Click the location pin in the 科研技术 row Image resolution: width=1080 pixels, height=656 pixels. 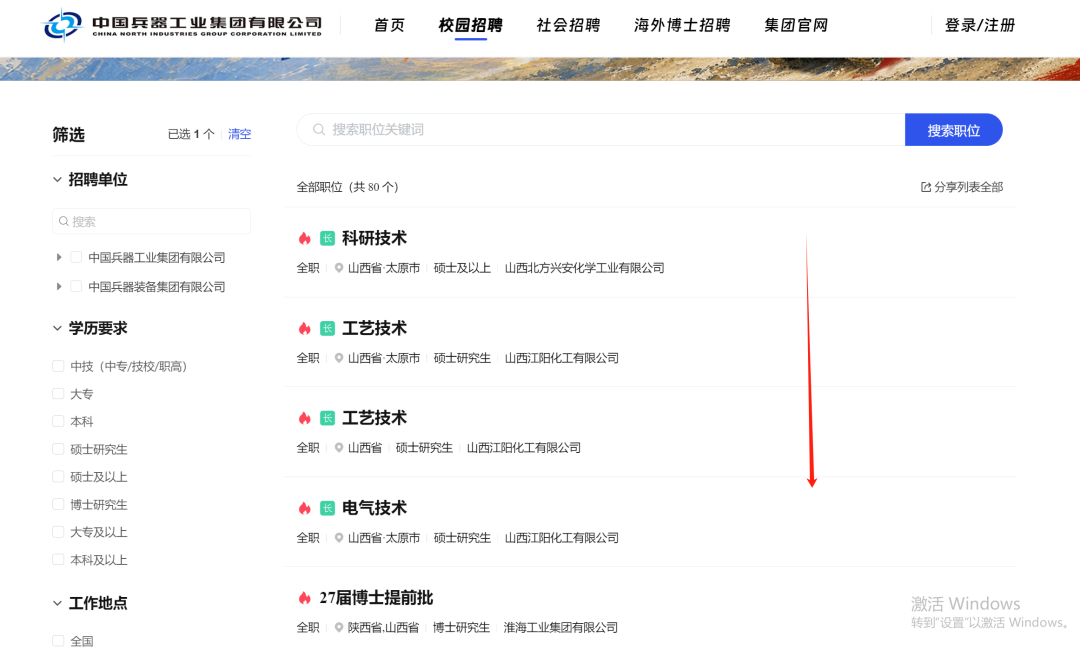(339, 268)
